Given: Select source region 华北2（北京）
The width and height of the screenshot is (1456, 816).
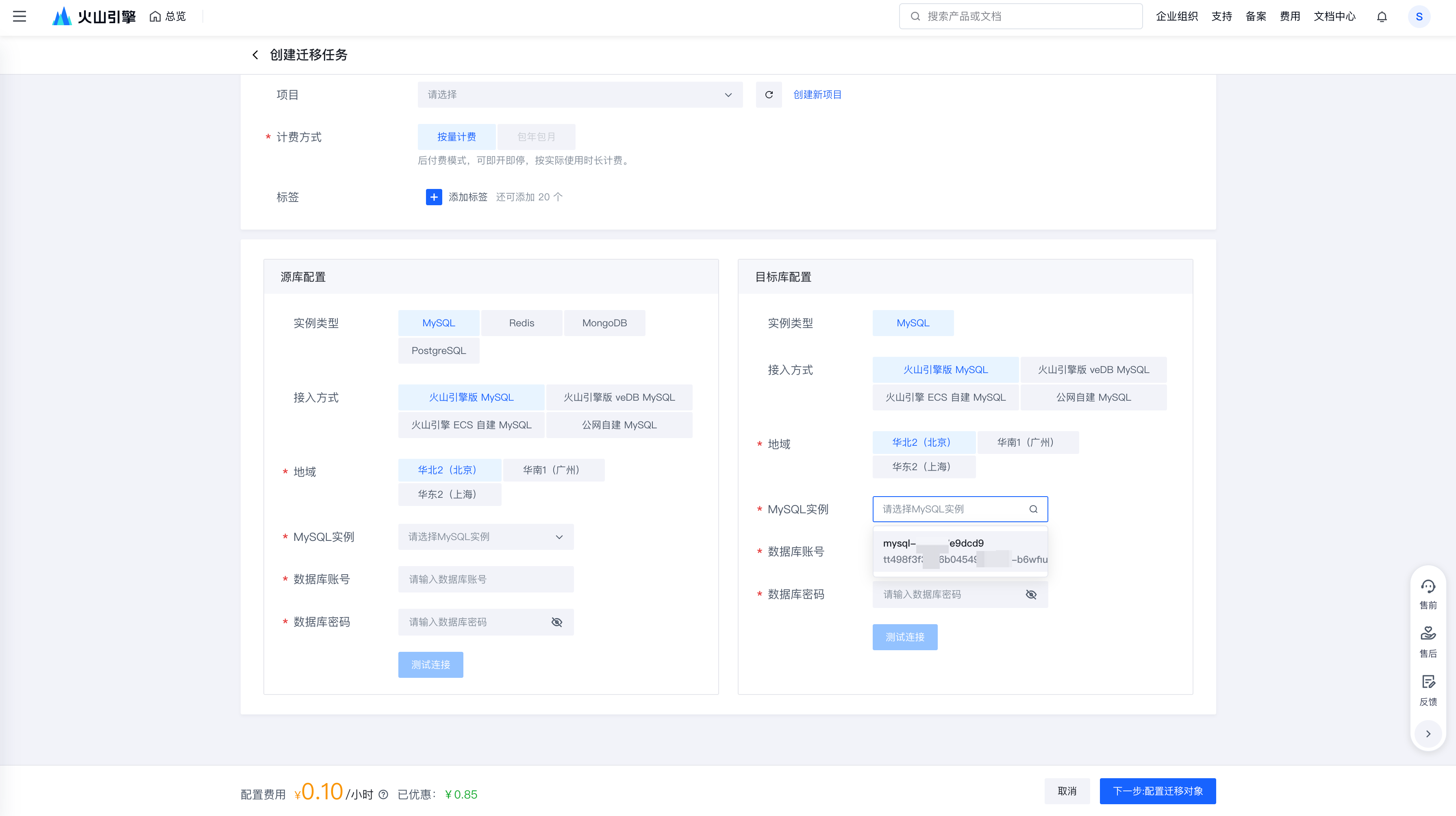Looking at the screenshot, I should [x=449, y=470].
